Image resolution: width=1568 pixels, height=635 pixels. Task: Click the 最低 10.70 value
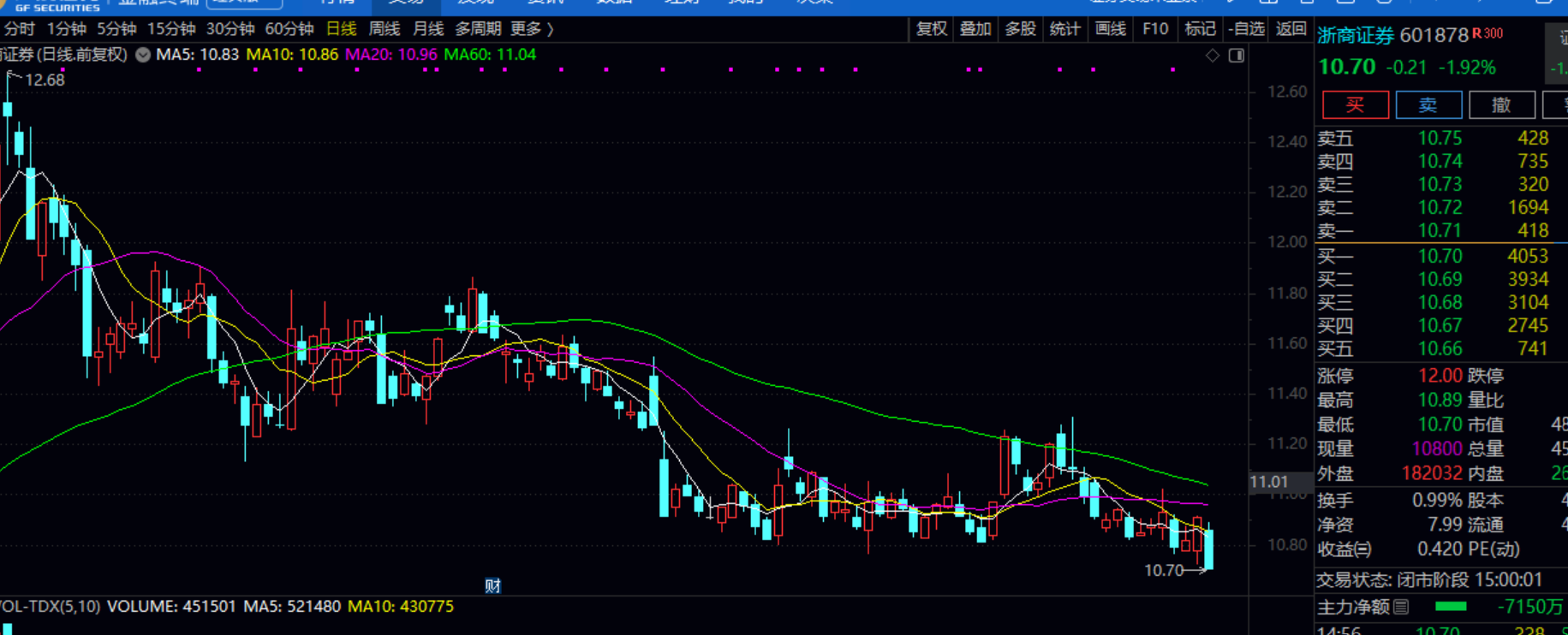tap(1440, 424)
